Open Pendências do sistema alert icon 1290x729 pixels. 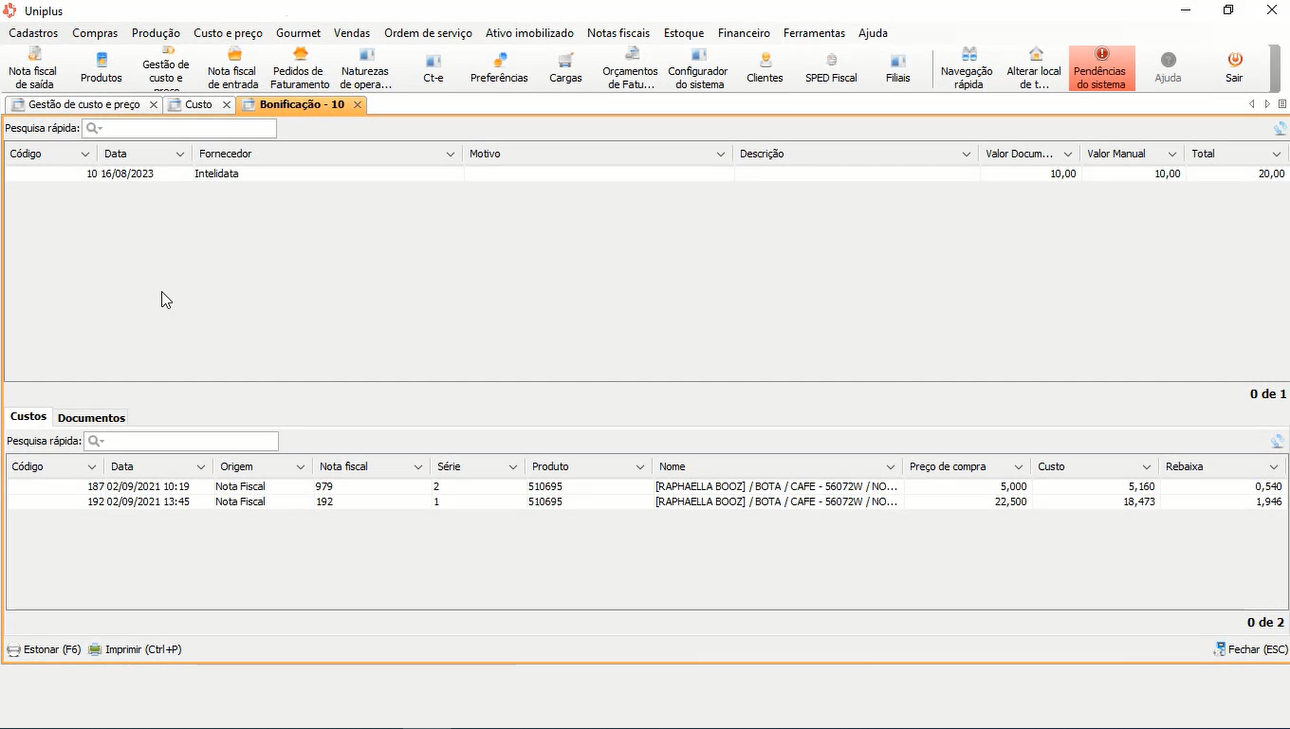pyautogui.click(x=1101, y=68)
